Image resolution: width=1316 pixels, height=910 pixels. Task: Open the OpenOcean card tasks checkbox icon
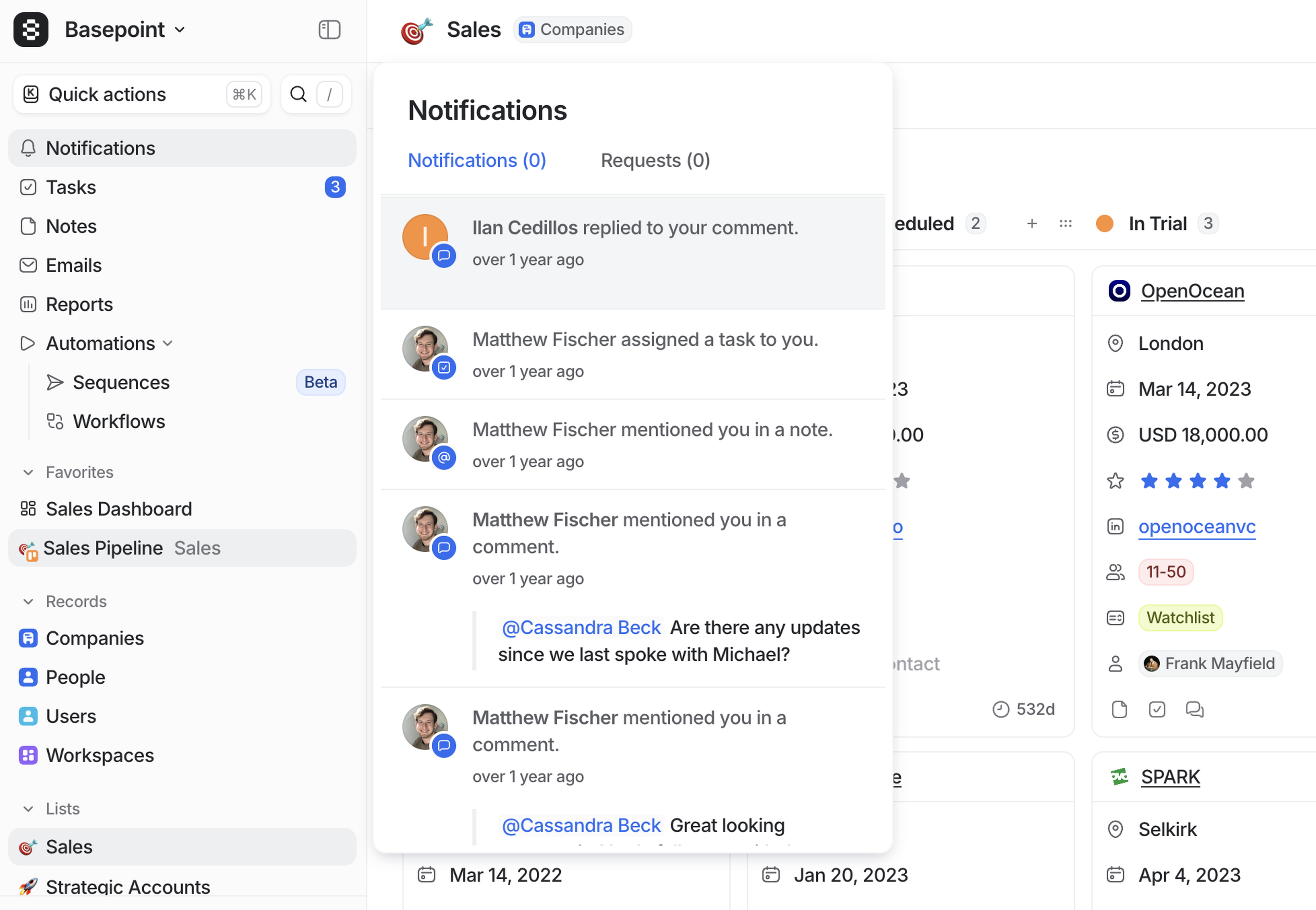[x=1156, y=709]
